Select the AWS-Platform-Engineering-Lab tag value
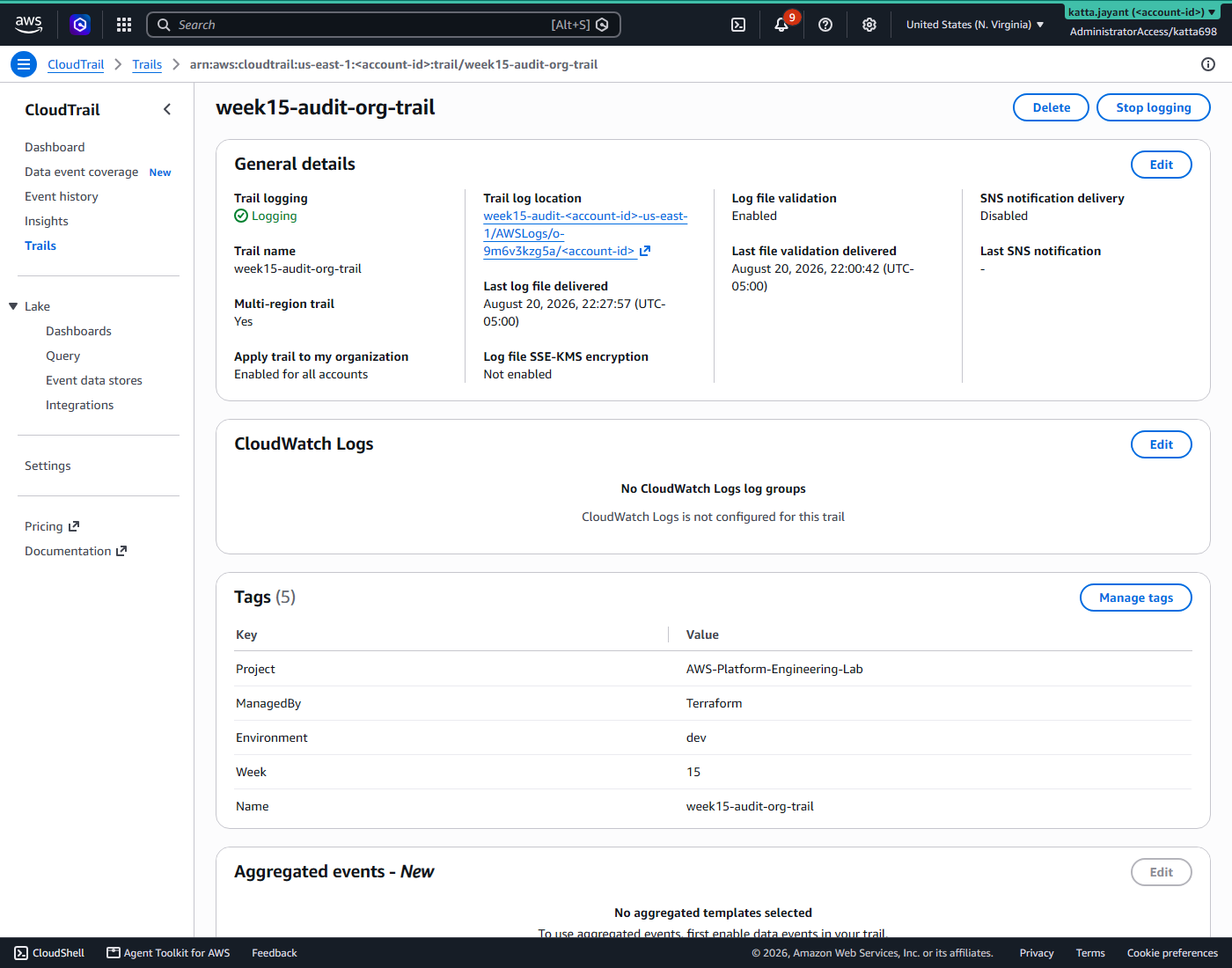 point(774,669)
